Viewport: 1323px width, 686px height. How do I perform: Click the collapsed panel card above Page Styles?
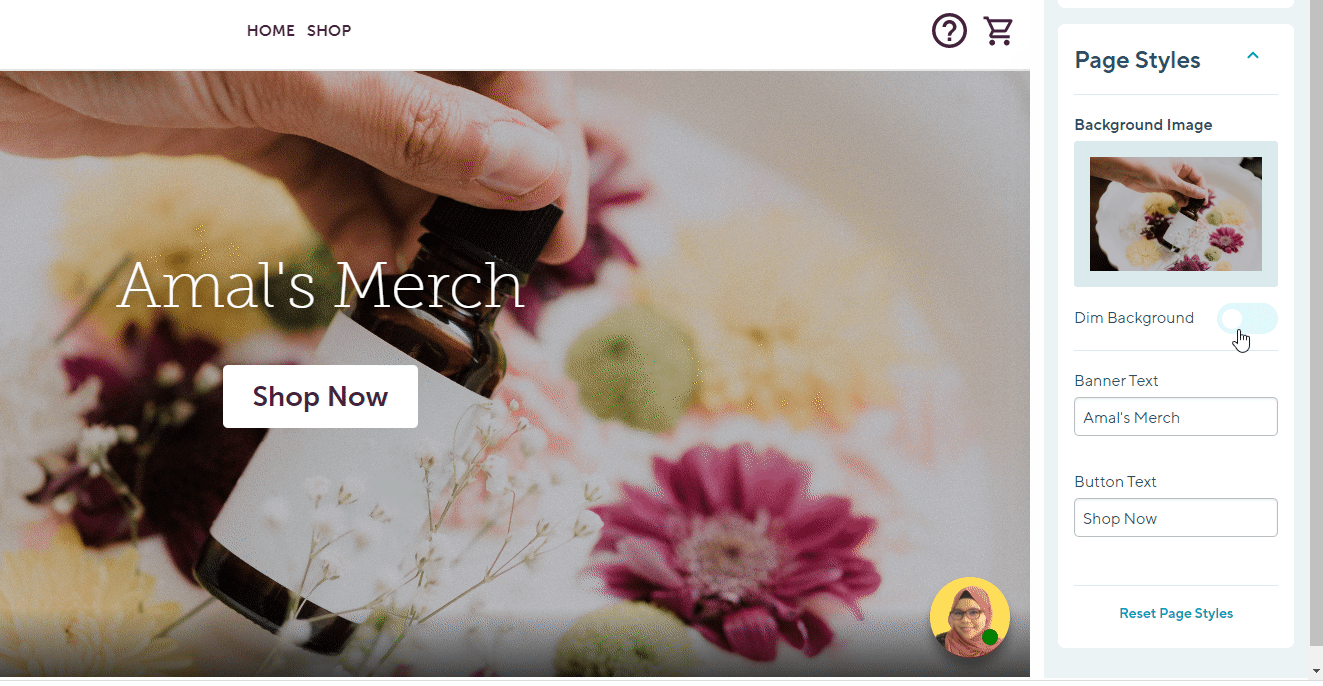point(1176,4)
